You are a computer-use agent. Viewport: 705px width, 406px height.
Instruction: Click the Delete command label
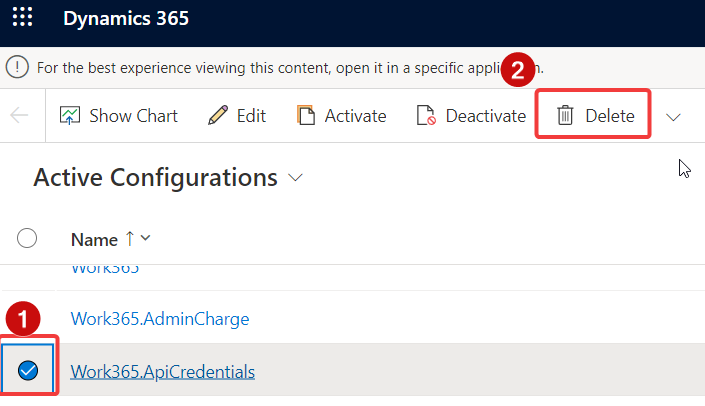tap(610, 116)
